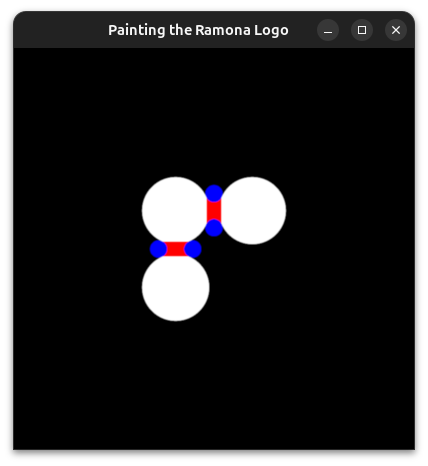Click the window title 'Painting the Ramona Logo'
The width and height of the screenshot is (428, 466).
click(198, 30)
